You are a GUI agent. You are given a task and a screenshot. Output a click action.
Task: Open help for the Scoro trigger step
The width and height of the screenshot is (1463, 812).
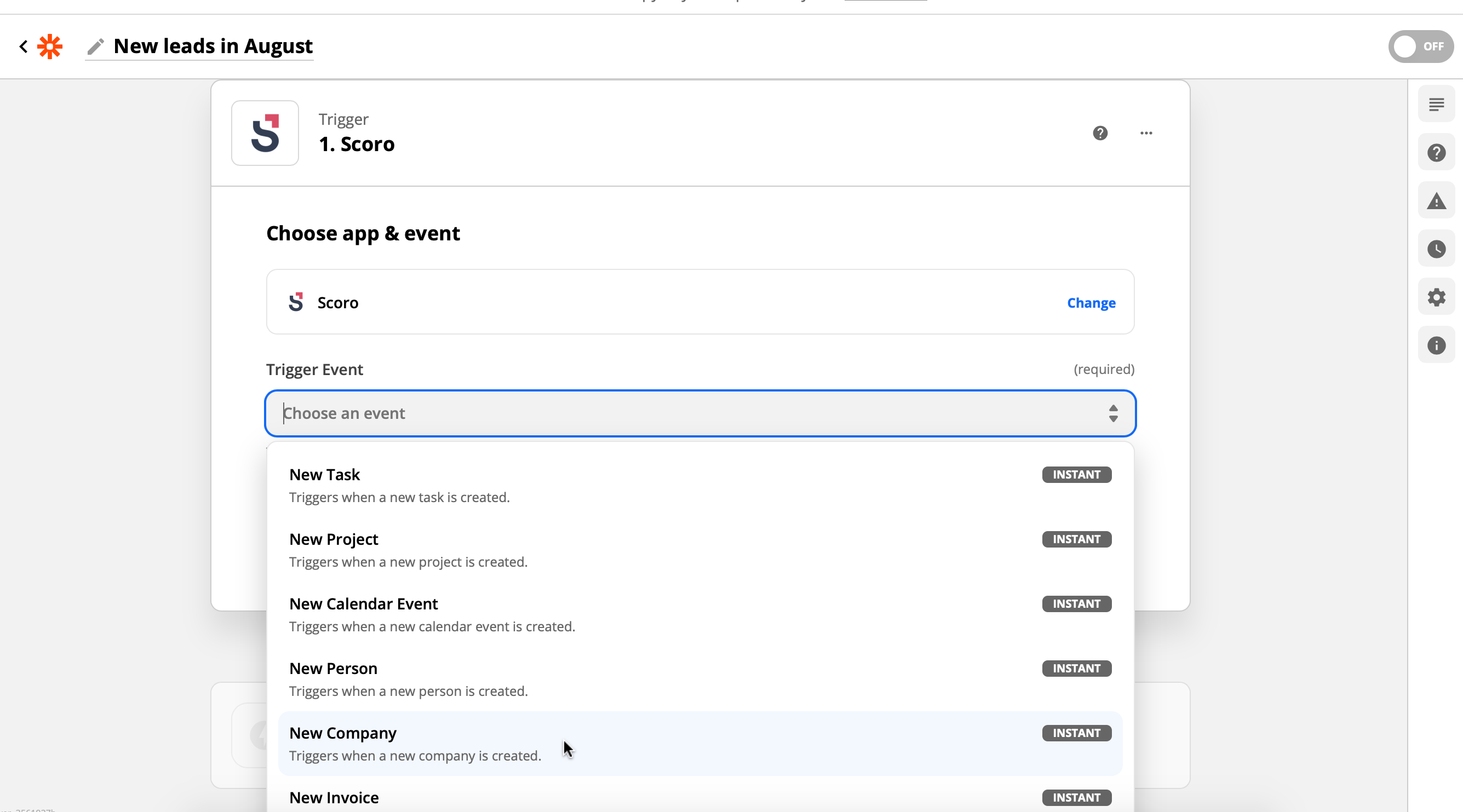click(1100, 133)
